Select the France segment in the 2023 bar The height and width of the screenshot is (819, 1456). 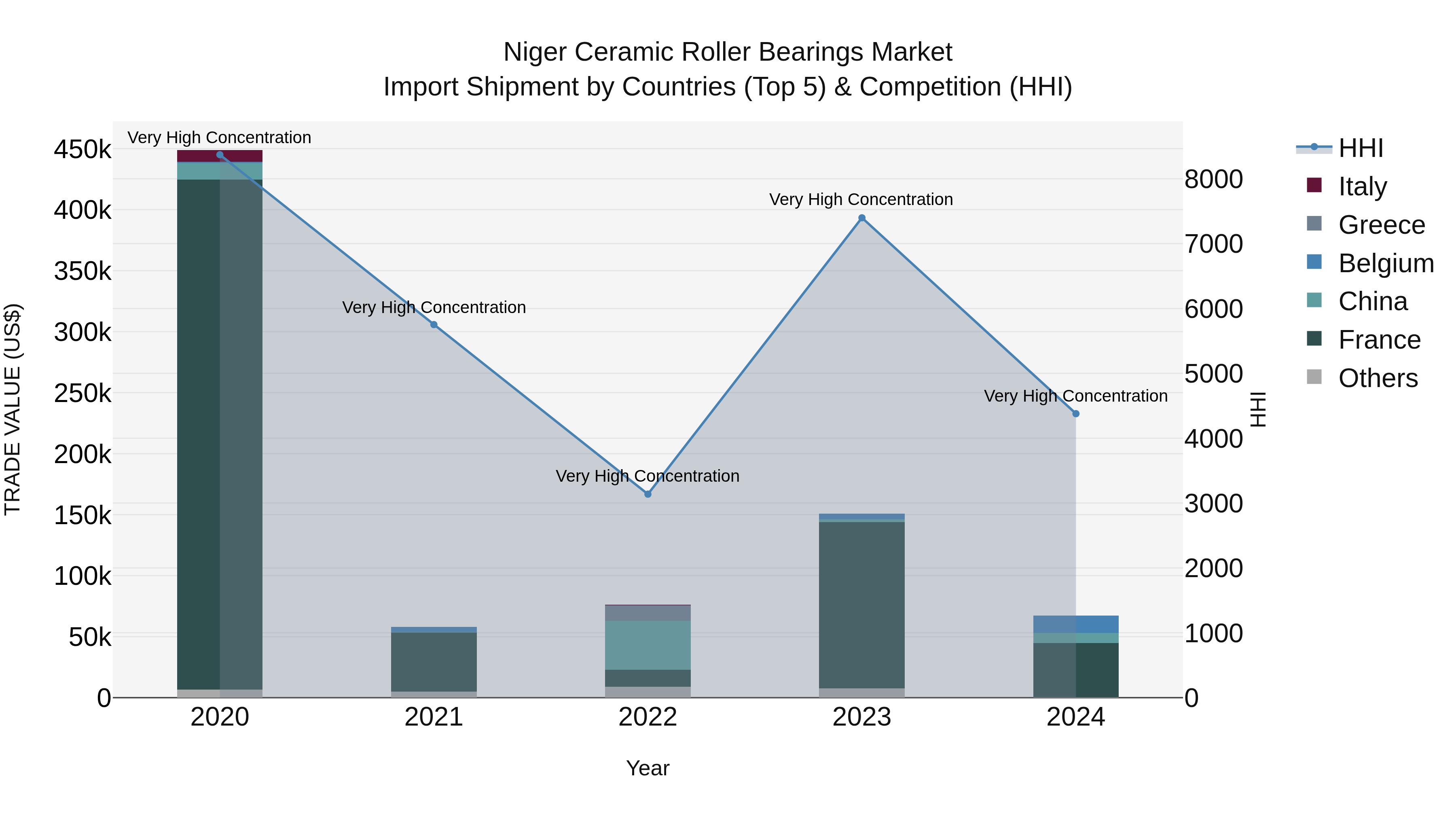(862, 605)
